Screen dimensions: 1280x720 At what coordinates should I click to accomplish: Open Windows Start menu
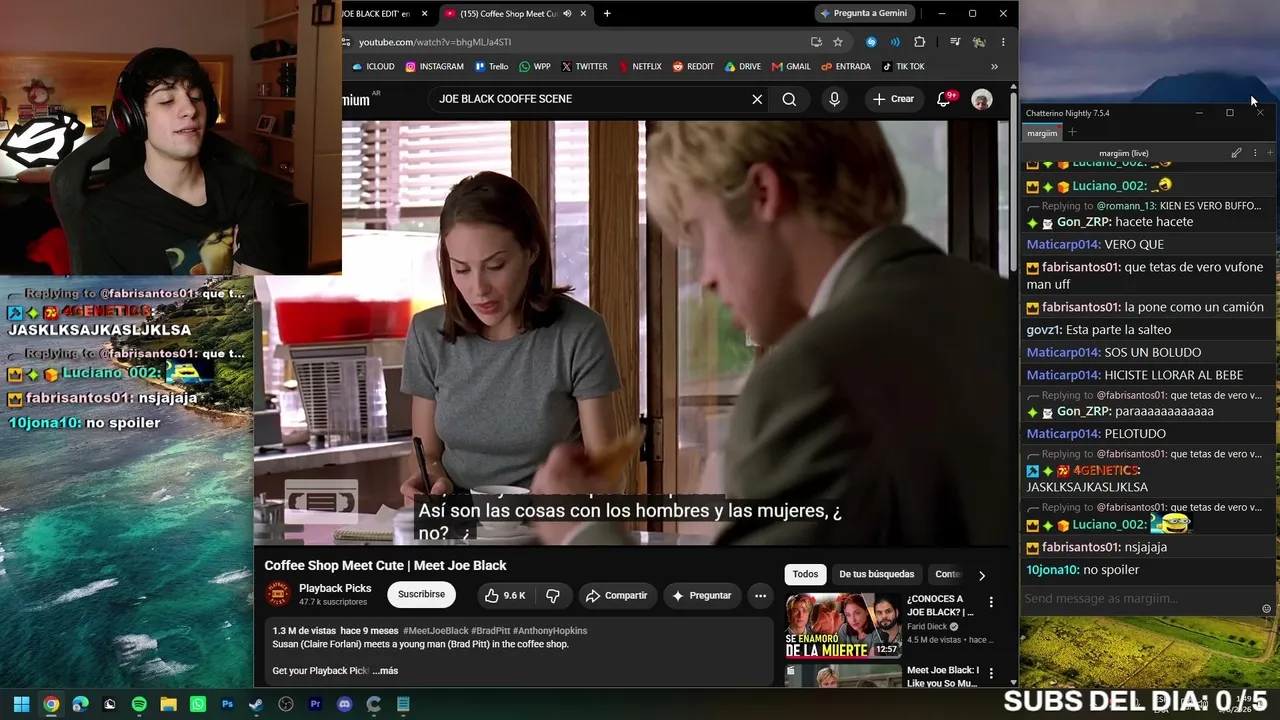pyautogui.click(x=21, y=704)
